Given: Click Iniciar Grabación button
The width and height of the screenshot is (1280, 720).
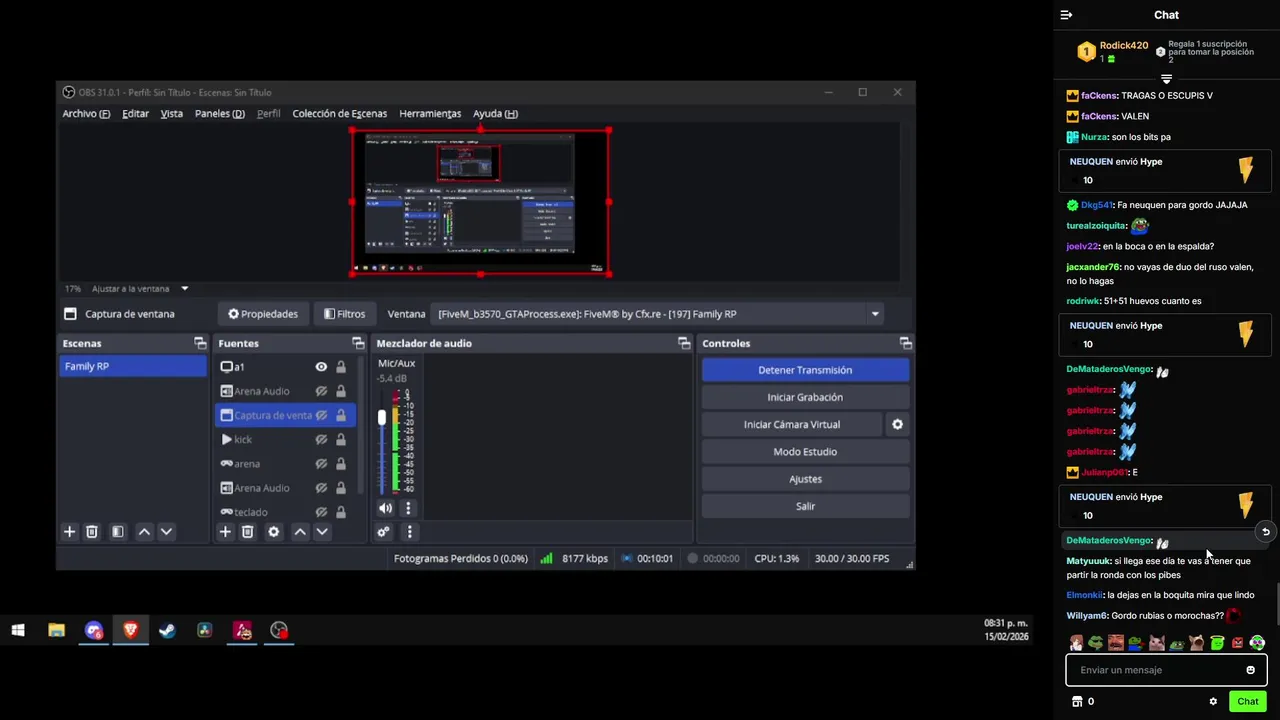Looking at the screenshot, I should click(x=805, y=397).
